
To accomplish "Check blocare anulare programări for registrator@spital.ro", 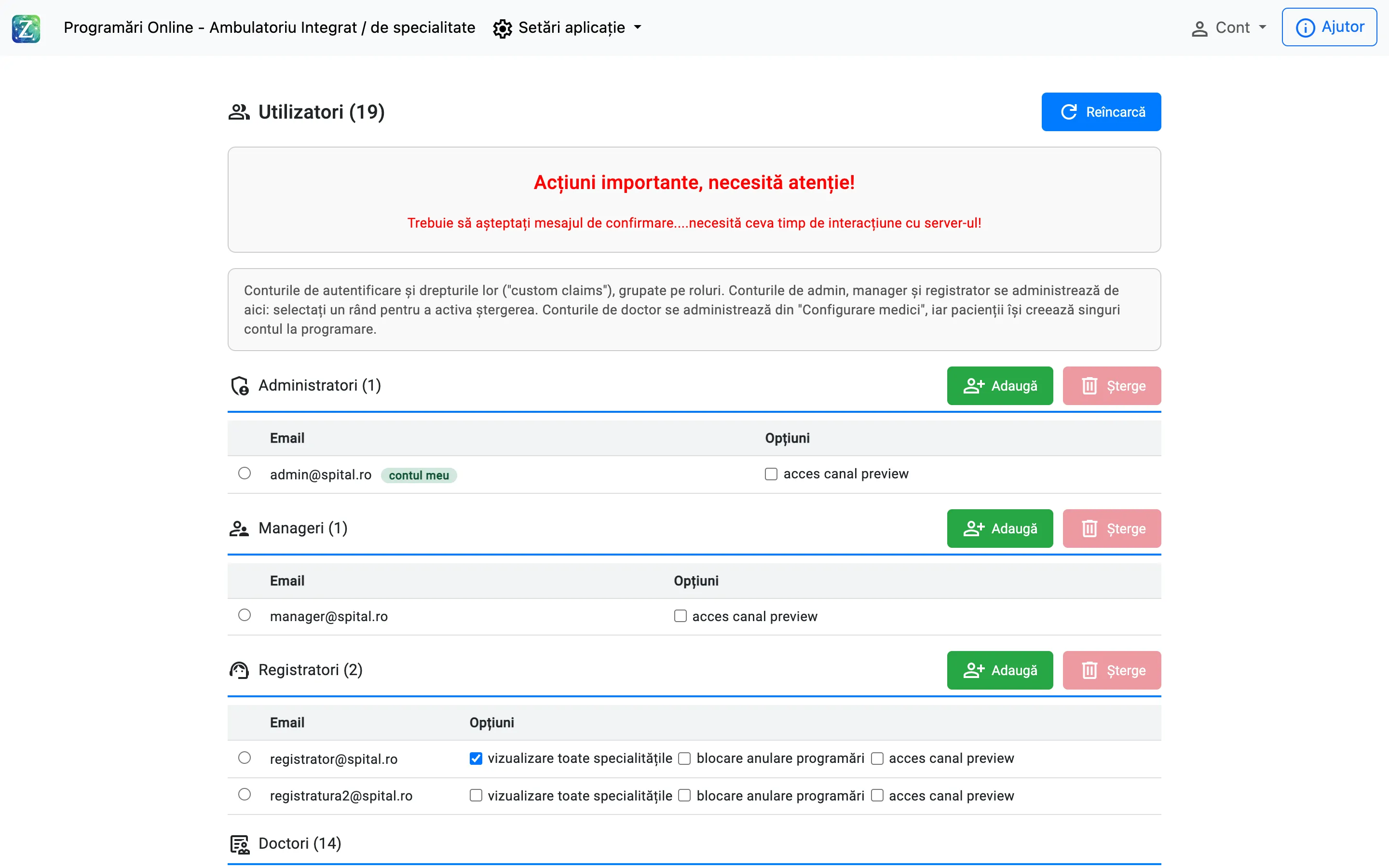I will click(x=684, y=759).
